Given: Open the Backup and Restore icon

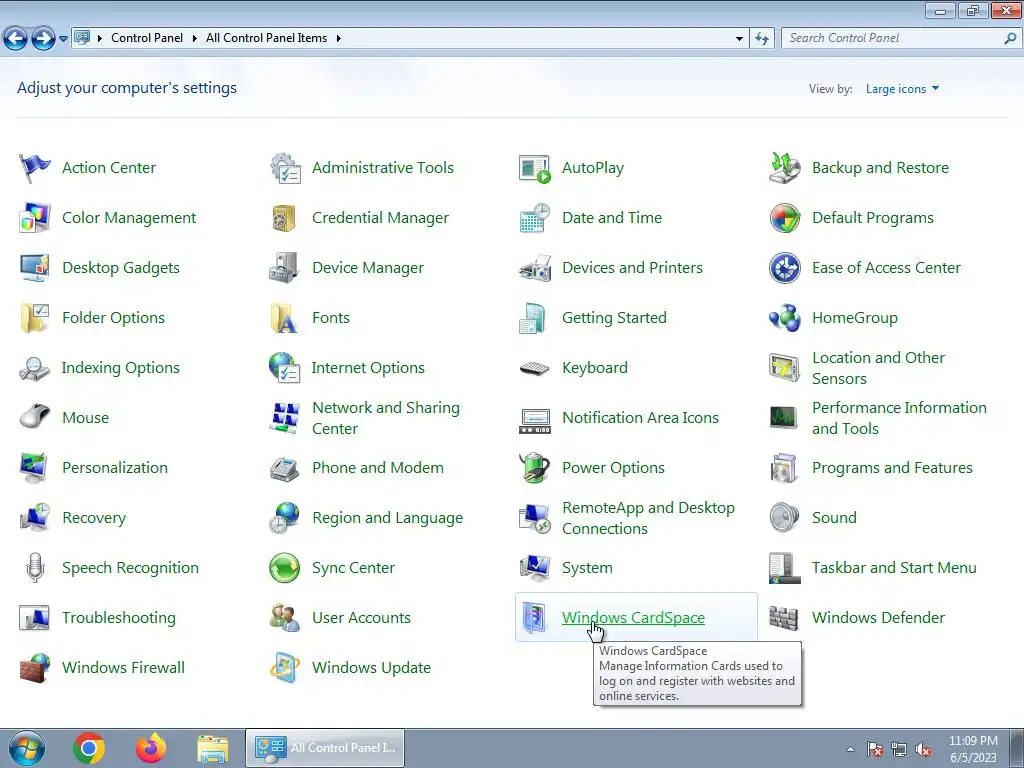Looking at the screenshot, I should [x=785, y=168].
